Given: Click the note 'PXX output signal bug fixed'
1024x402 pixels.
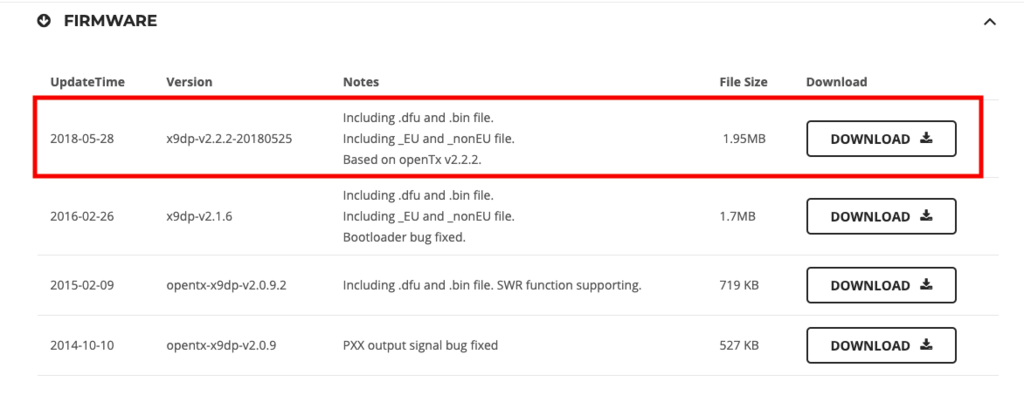Looking at the screenshot, I should [420, 345].
